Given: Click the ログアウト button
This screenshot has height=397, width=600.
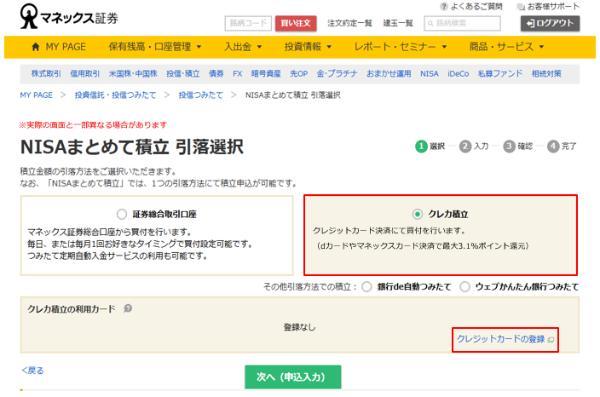Looking at the screenshot, I should [x=550, y=23].
